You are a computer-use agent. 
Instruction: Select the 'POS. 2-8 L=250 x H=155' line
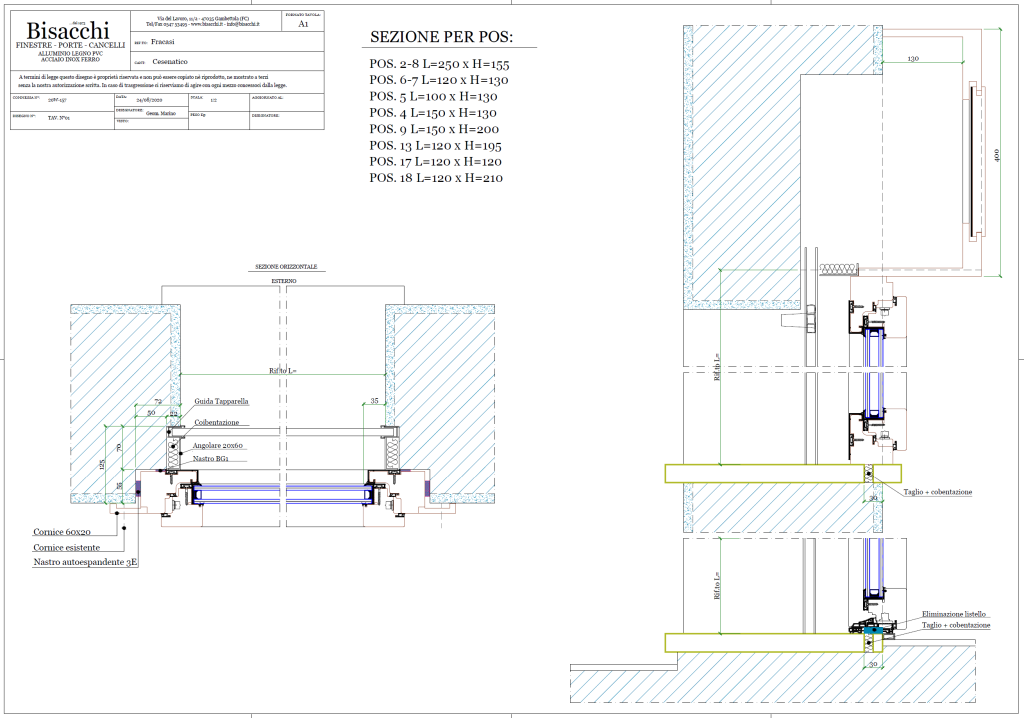439,64
